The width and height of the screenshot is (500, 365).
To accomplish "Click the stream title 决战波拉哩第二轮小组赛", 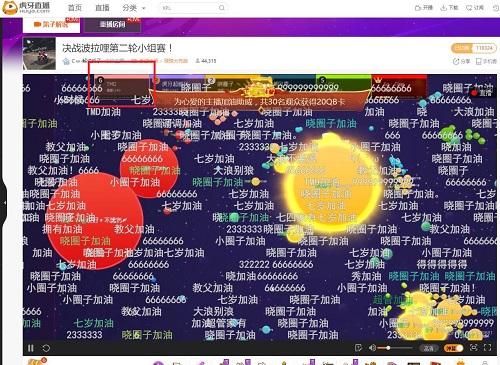I will pos(117,48).
